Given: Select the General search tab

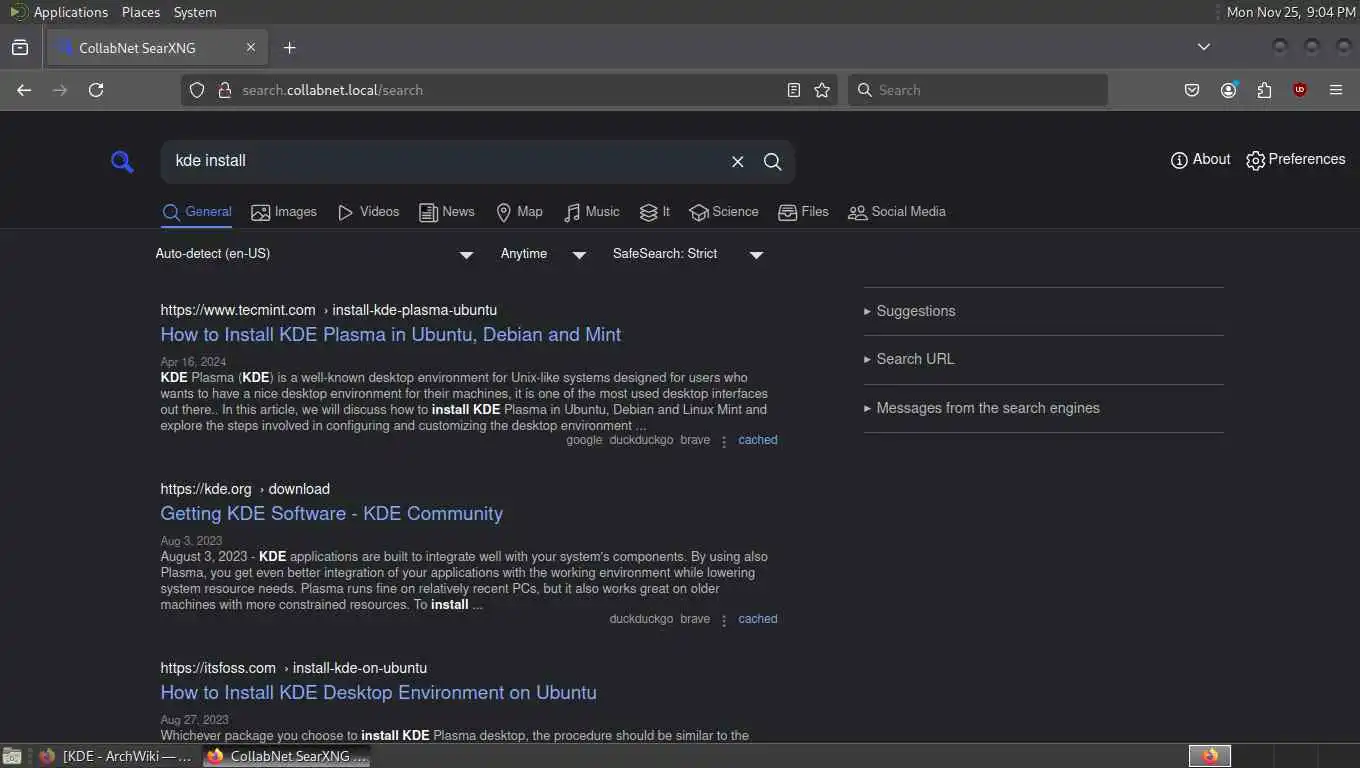Looking at the screenshot, I should coord(197,212).
